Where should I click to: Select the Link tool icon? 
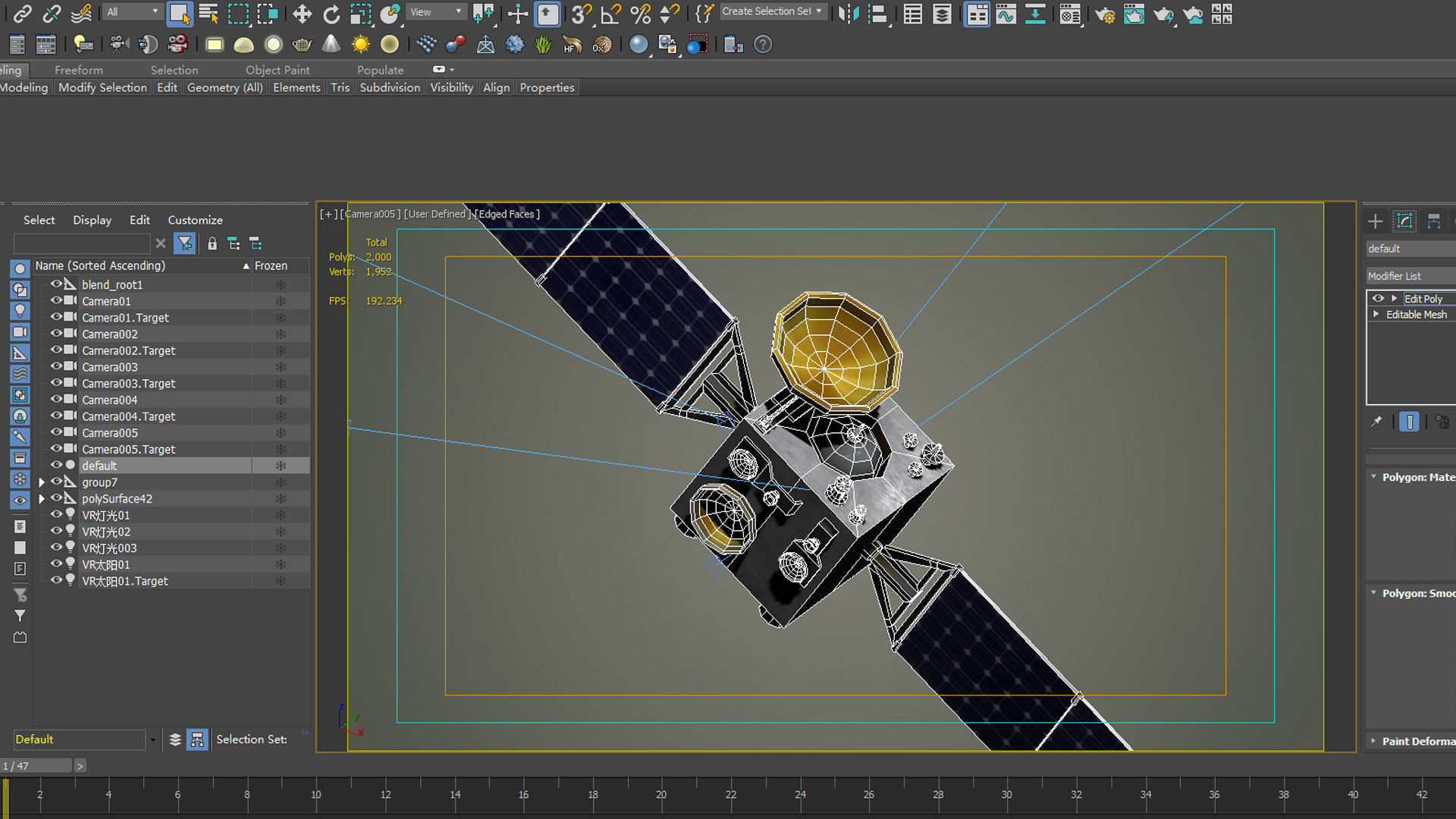point(22,13)
